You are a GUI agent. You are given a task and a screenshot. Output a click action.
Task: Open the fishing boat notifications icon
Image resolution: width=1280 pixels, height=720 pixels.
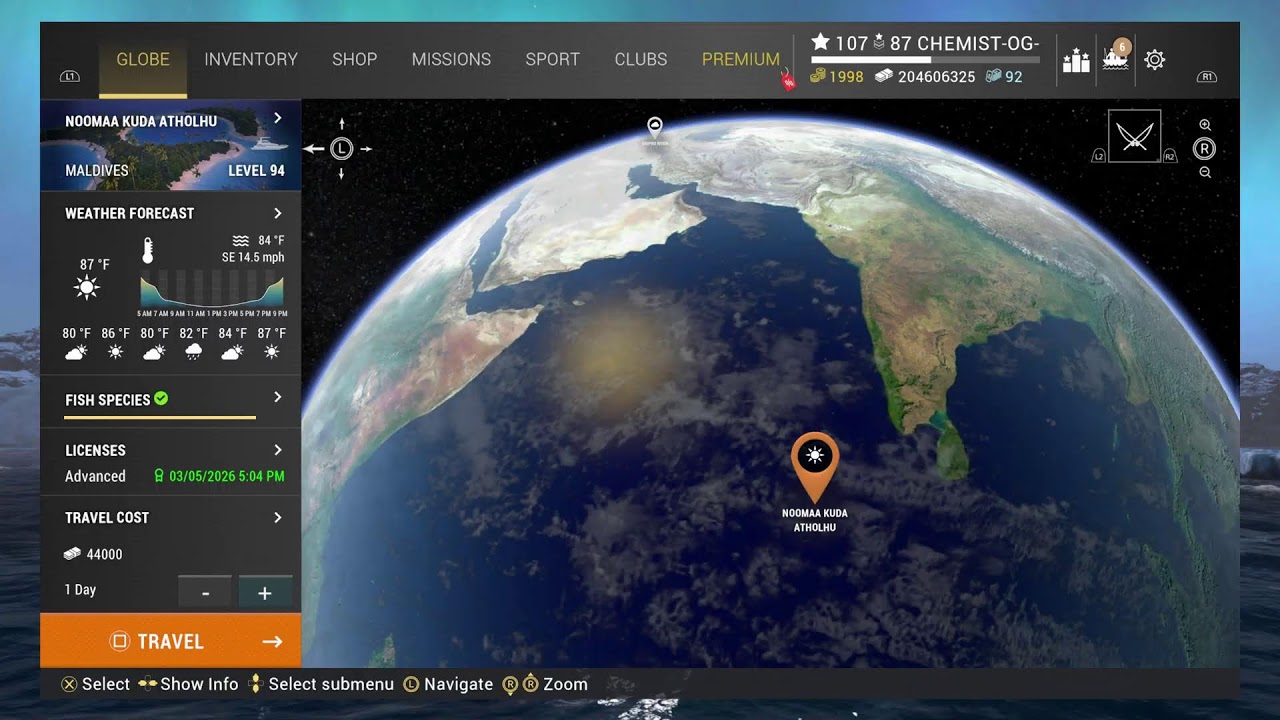coord(1115,58)
